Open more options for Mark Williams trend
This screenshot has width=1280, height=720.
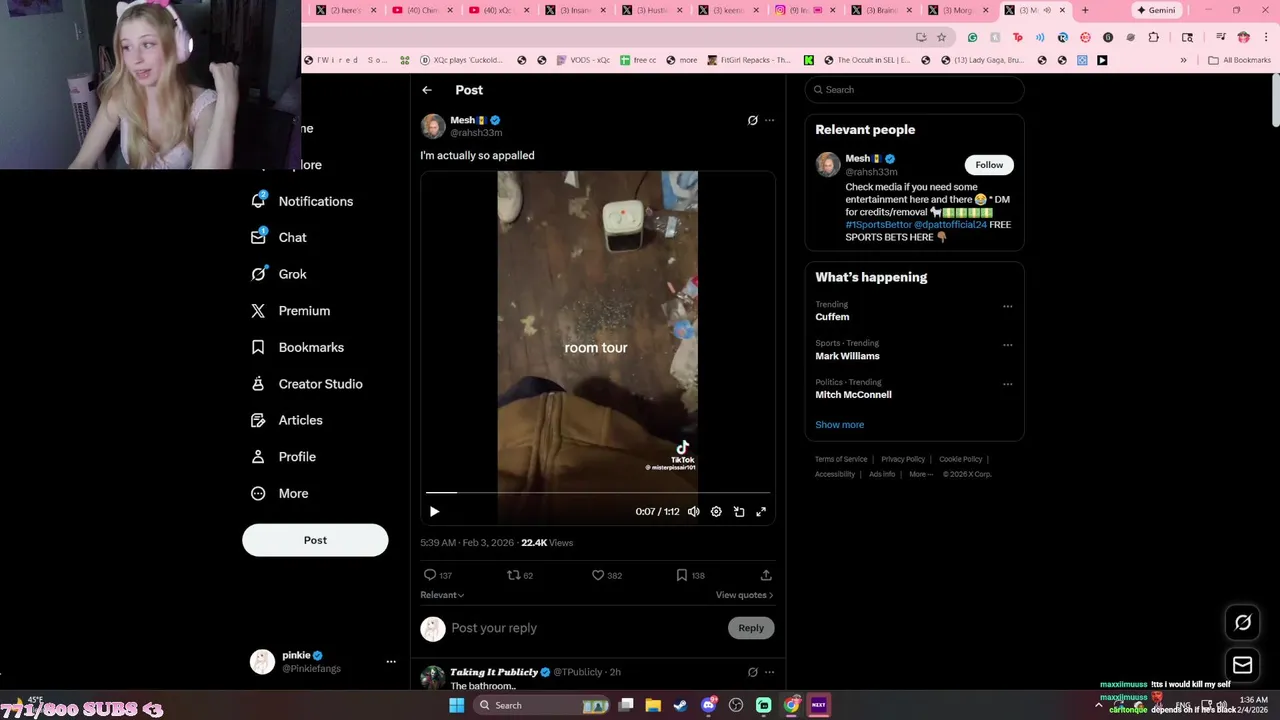[1007, 345]
